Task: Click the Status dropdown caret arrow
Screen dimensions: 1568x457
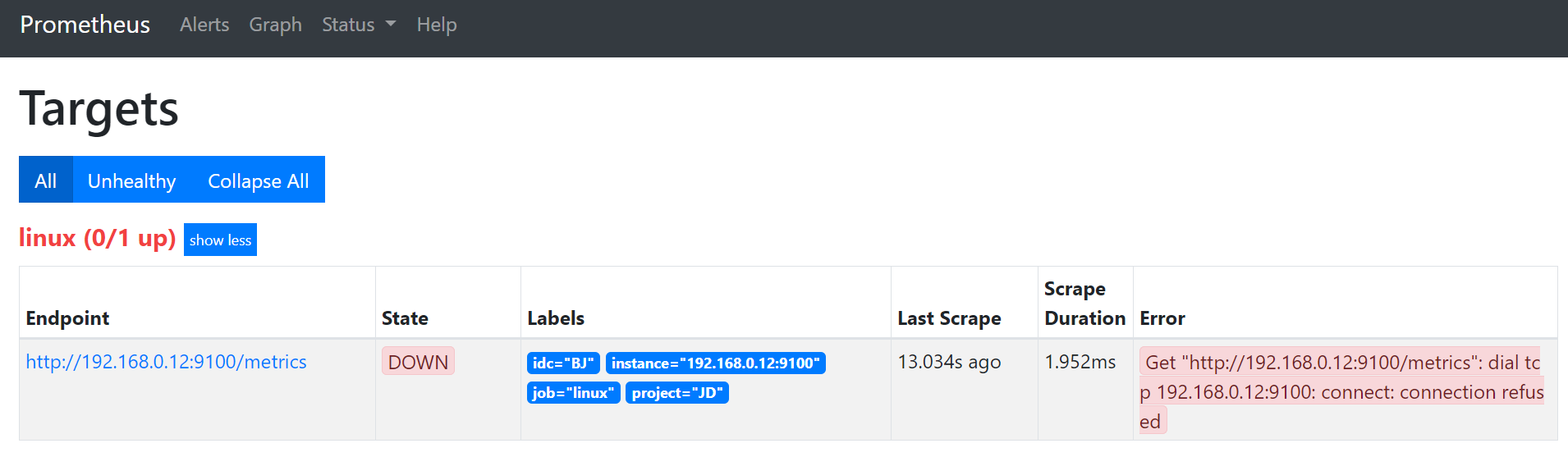Action: 391,25
